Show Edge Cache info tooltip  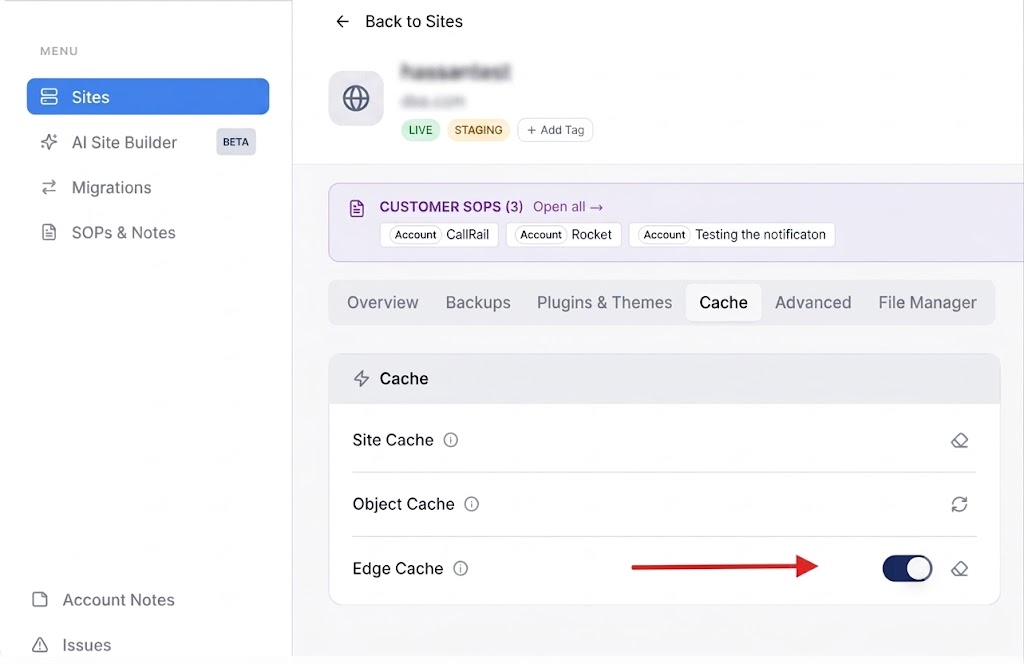coord(460,569)
